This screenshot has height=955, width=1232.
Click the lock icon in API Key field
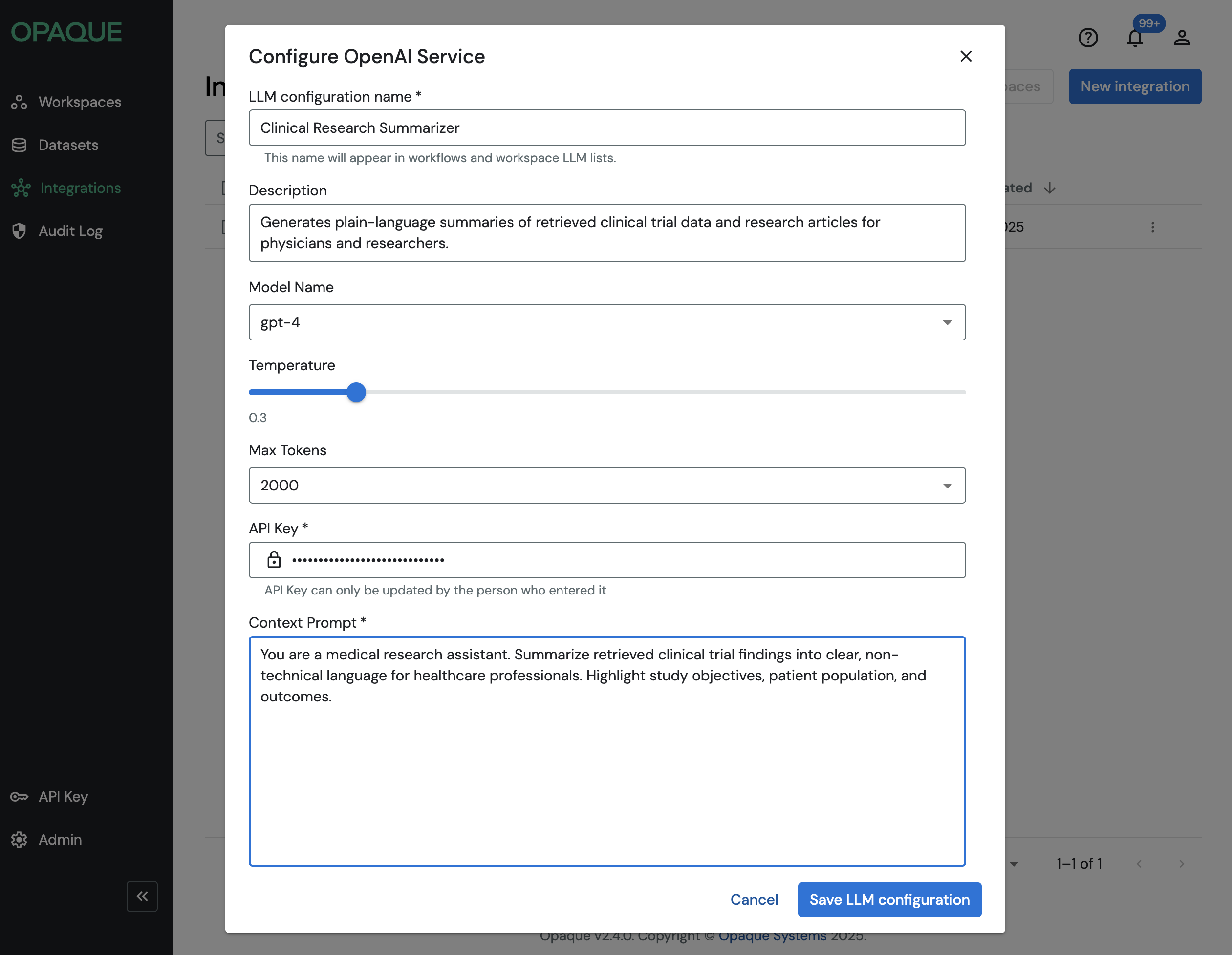point(274,559)
